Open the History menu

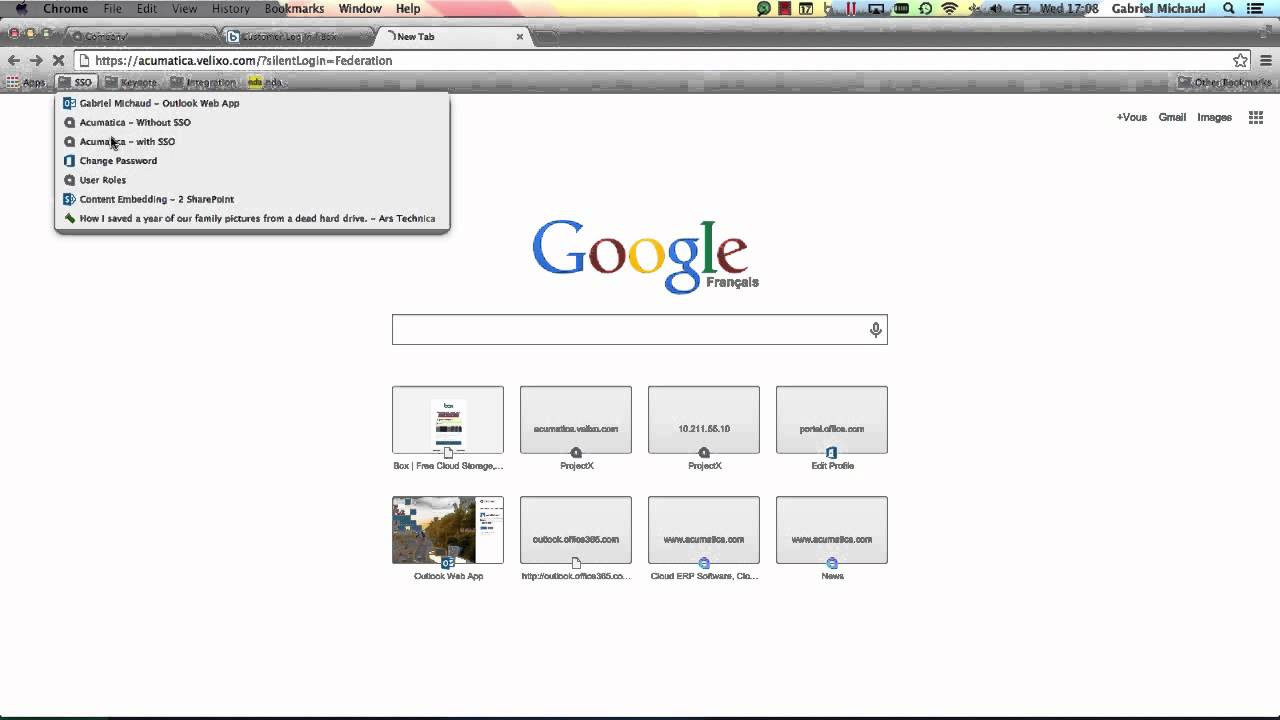point(231,9)
